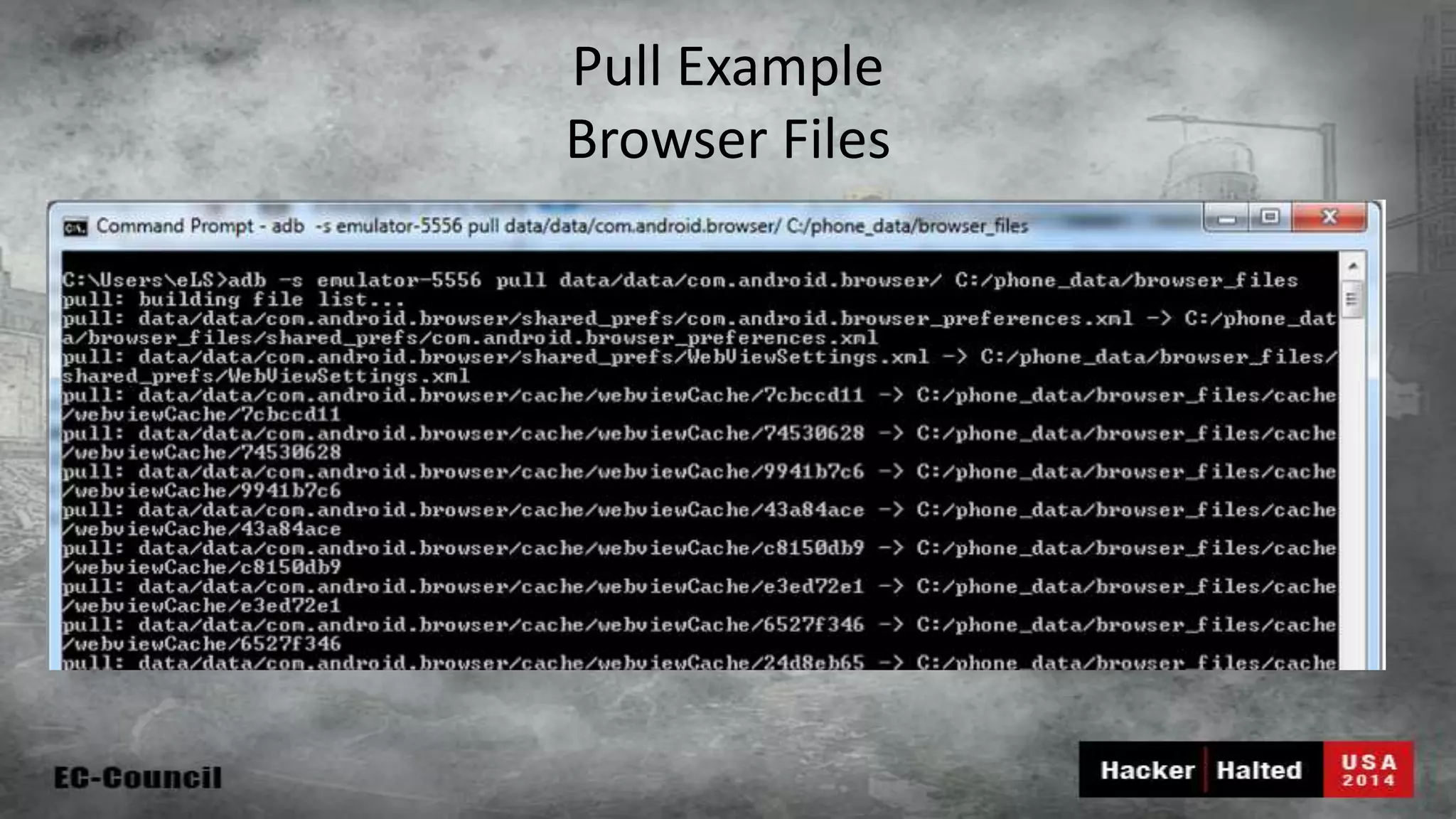Minimize the Command Prompt window
Image resolution: width=1456 pixels, height=819 pixels.
1226,218
